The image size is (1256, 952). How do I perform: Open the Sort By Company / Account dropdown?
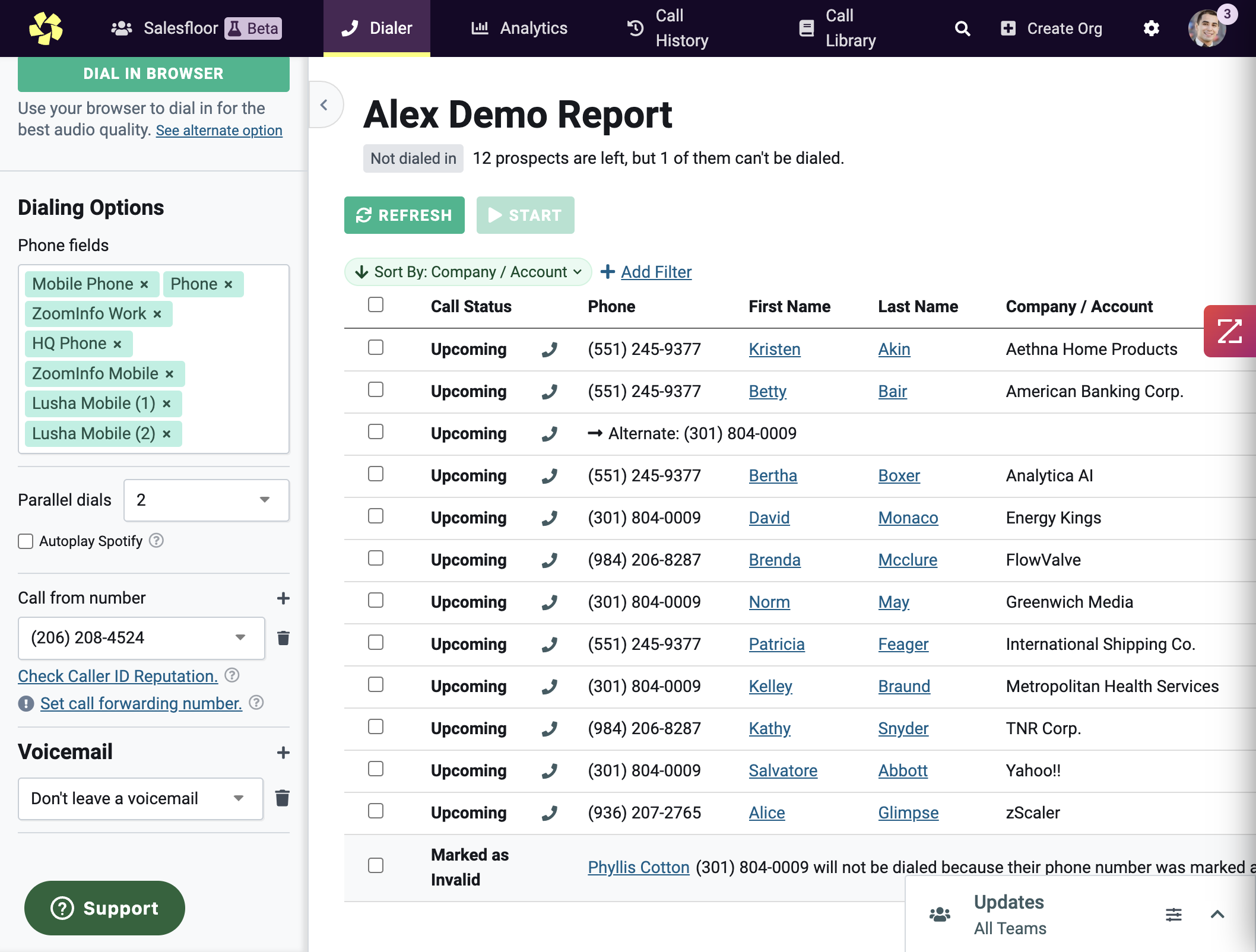[468, 272]
